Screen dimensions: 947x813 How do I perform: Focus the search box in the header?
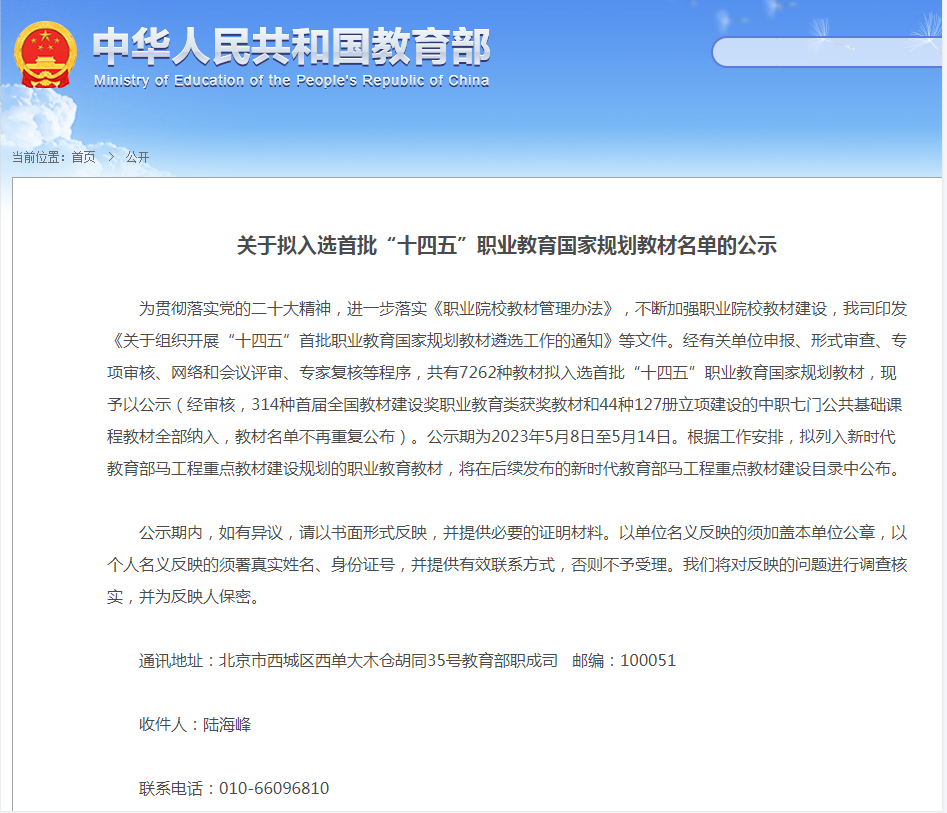(826, 52)
